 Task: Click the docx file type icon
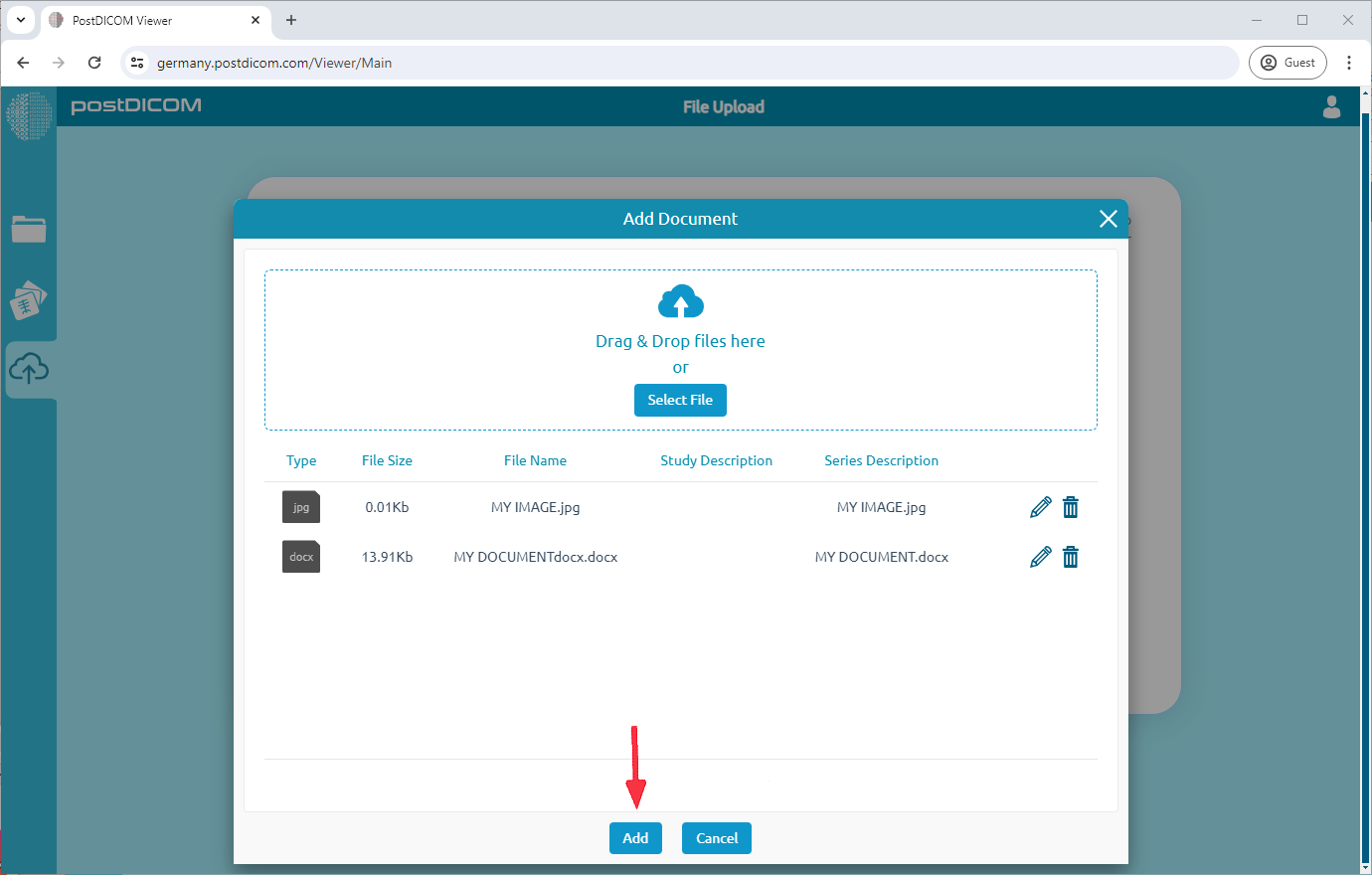coord(301,557)
